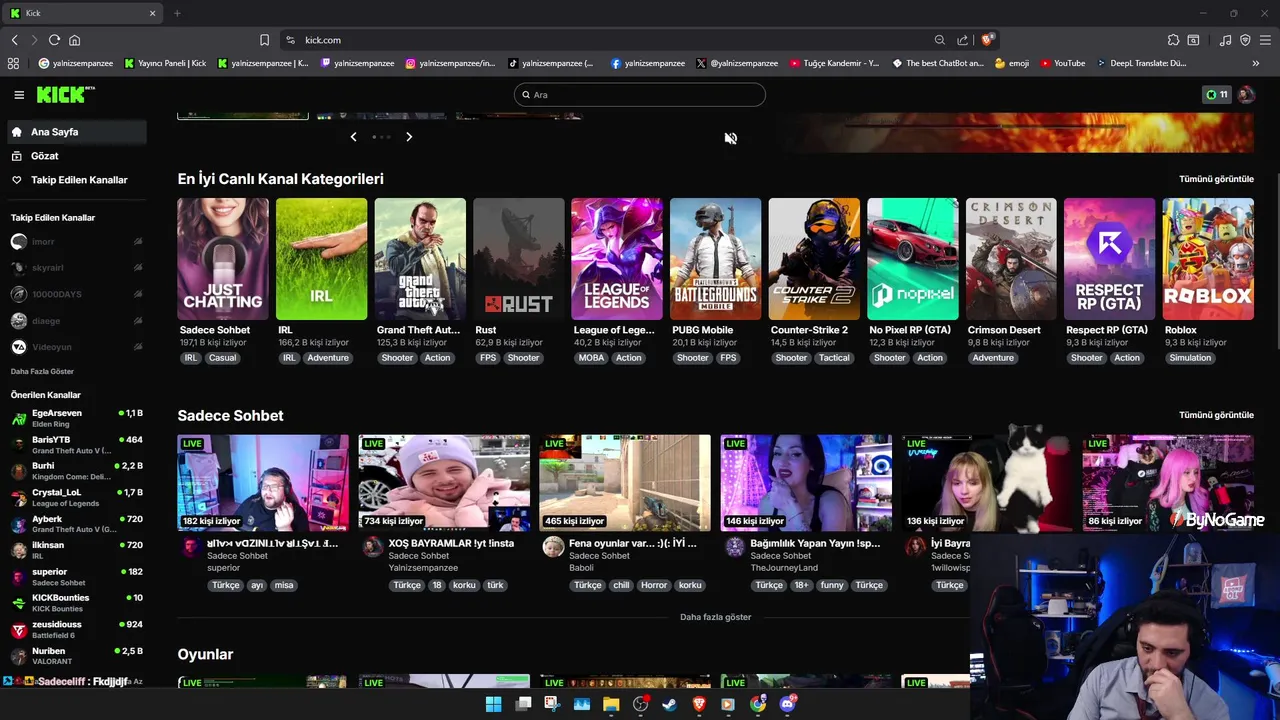1280x720 pixels.
Task: Open Counter-Strike 2 category card
Action: pos(814,259)
